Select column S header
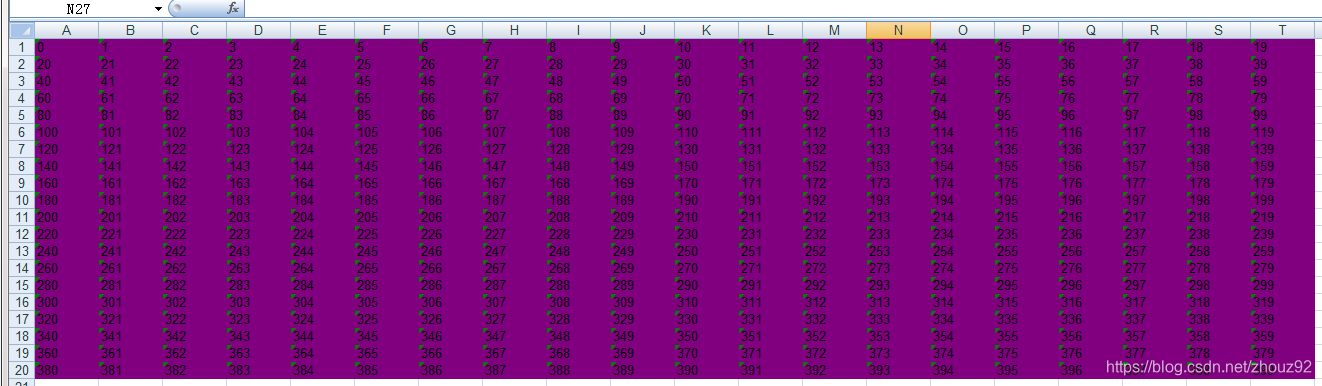 coord(1218,31)
